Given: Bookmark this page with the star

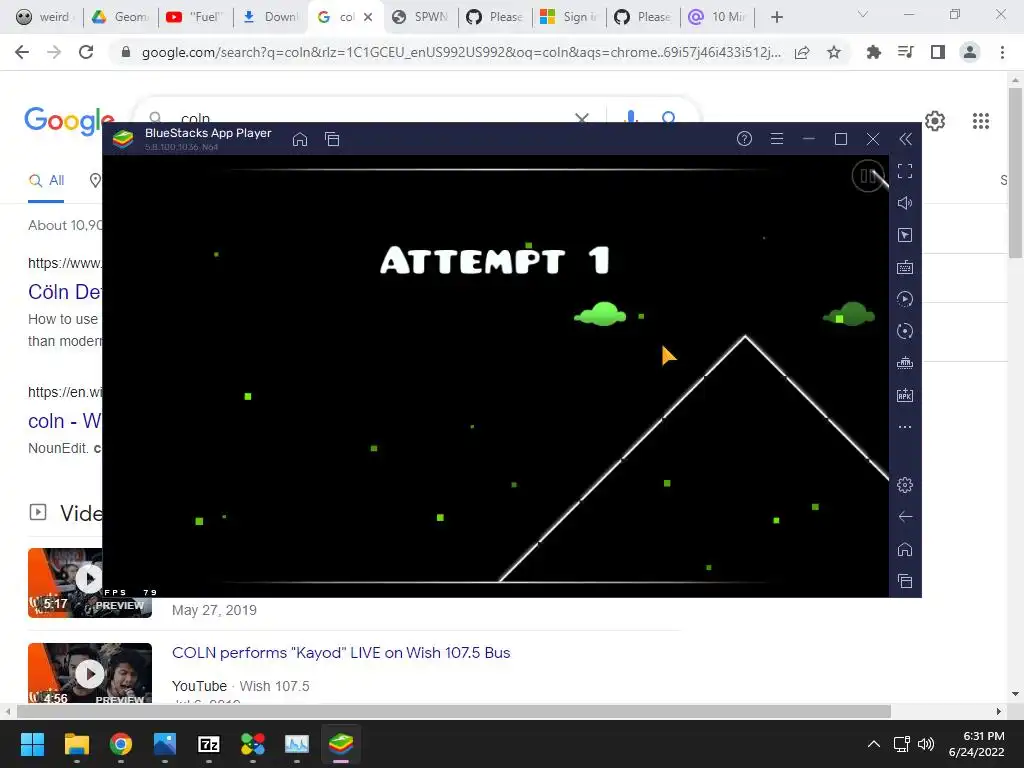Looking at the screenshot, I should coord(834,52).
